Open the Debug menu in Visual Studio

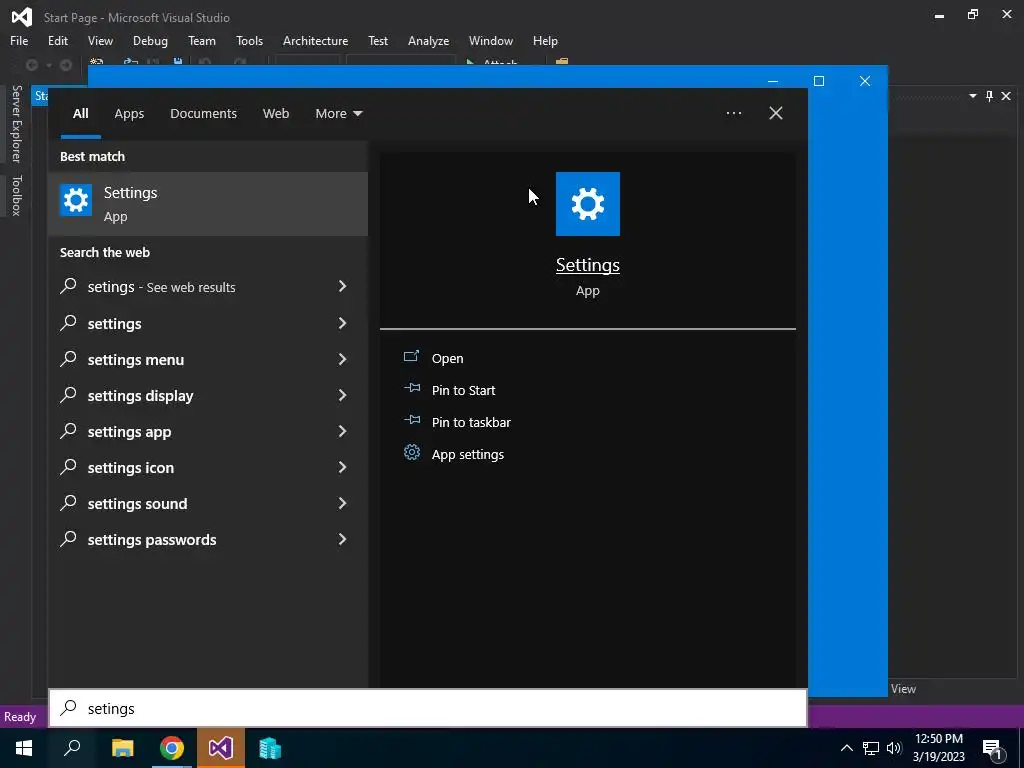coord(150,40)
